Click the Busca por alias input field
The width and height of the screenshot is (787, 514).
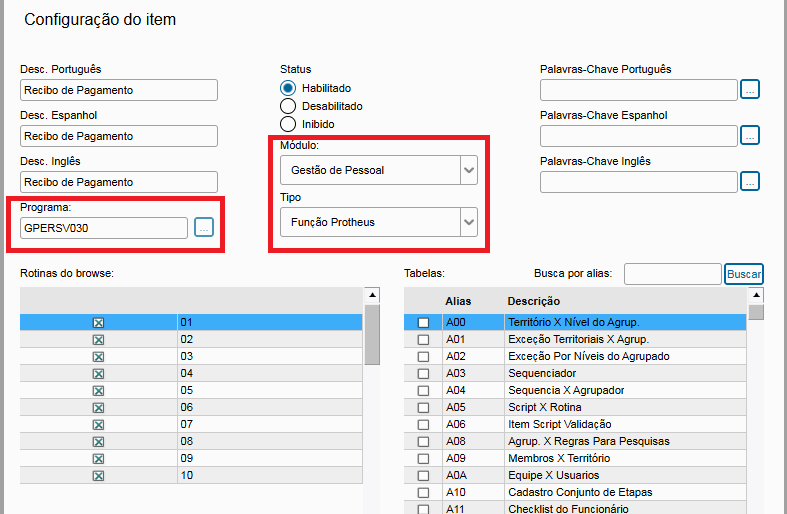pyautogui.click(x=671, y=274)
